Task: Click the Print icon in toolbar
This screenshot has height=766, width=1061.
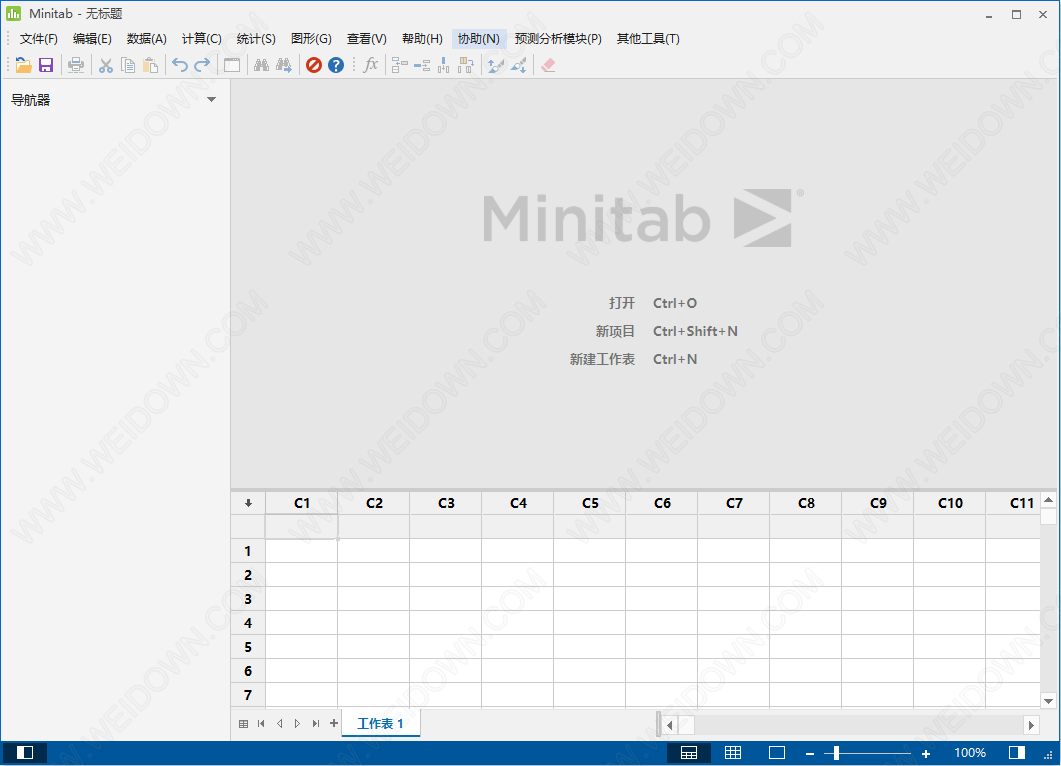Action: pyautogui.click(x=76, y=65)
